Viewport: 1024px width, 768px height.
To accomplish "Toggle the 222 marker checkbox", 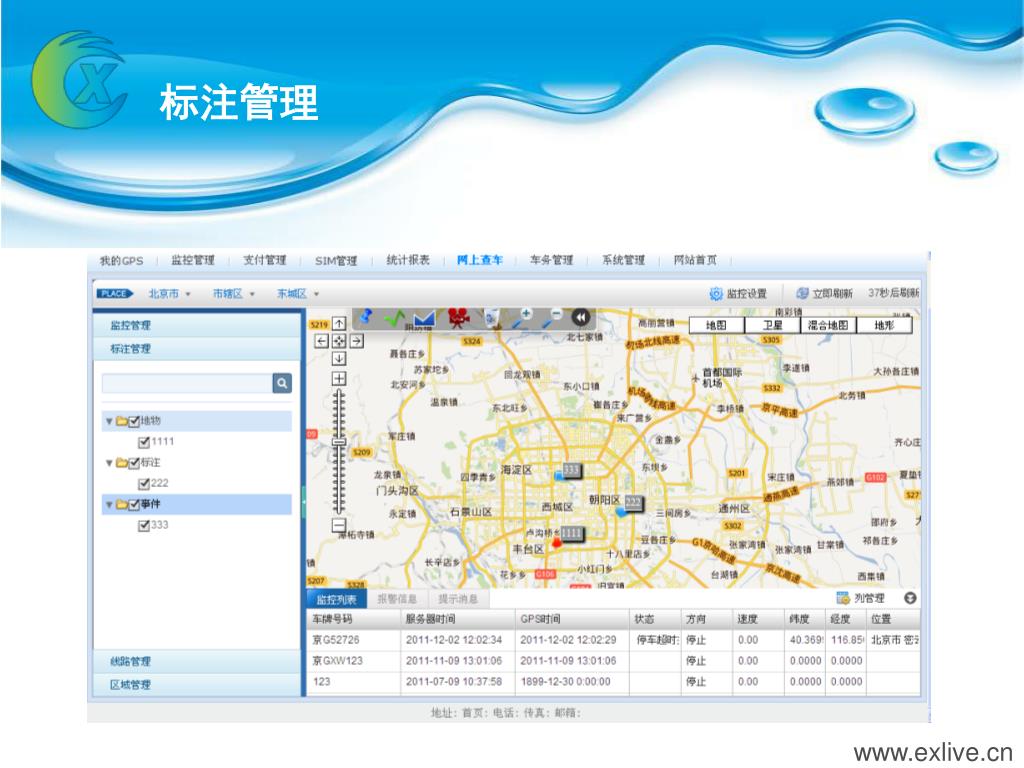I will 144,484.
